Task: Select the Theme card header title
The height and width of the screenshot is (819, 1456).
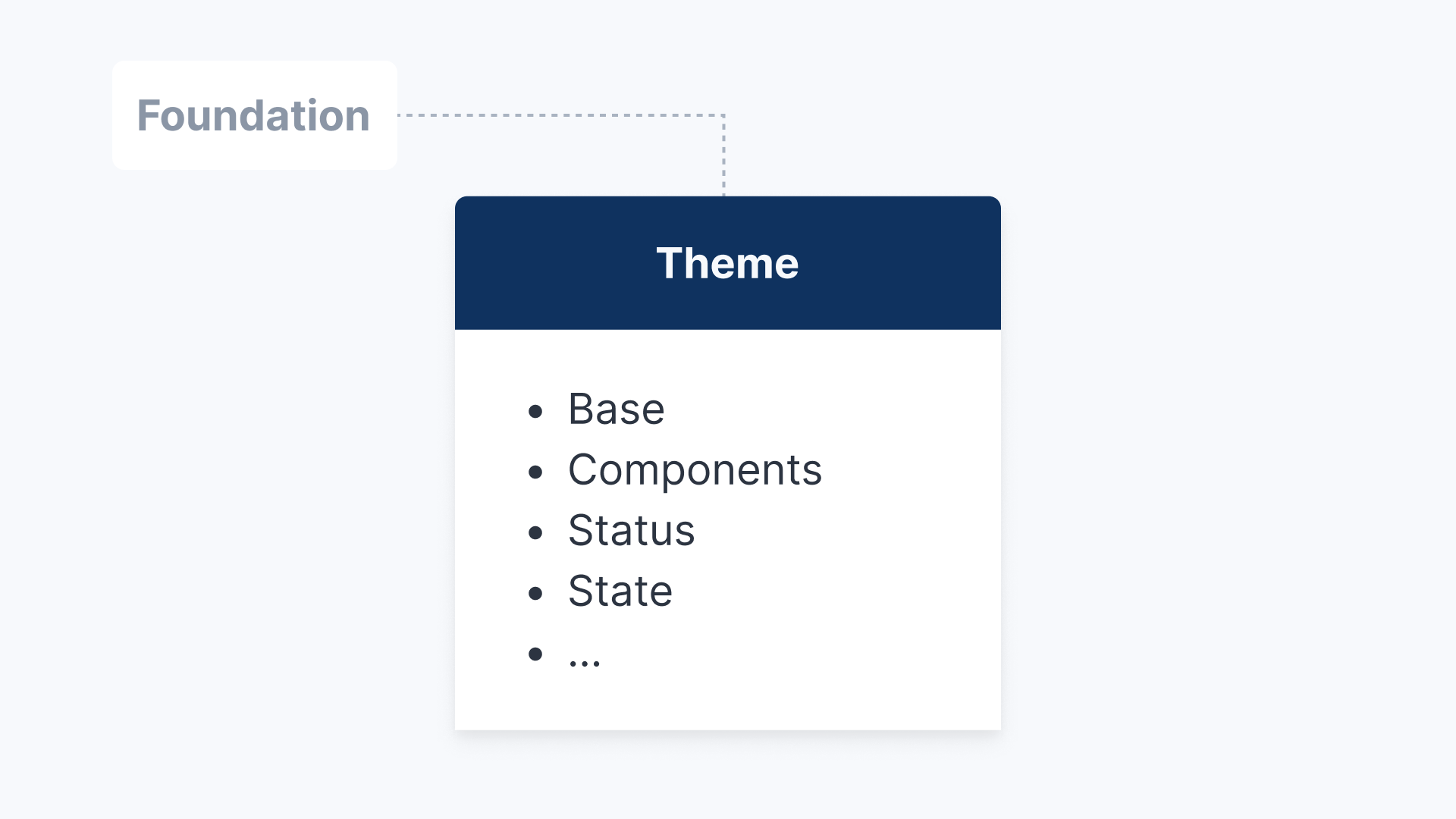Action: click(727, 263)
